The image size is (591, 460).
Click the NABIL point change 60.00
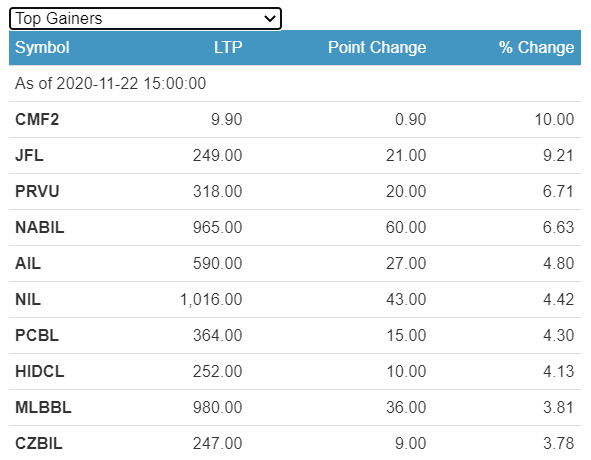pos(406,227)
